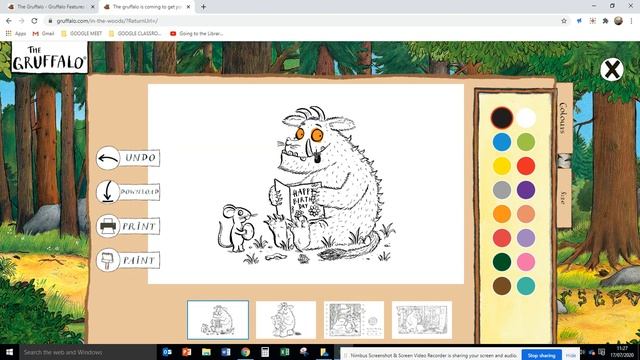Click the Download button
640x360 pixels.
click(x=128, y=192)
